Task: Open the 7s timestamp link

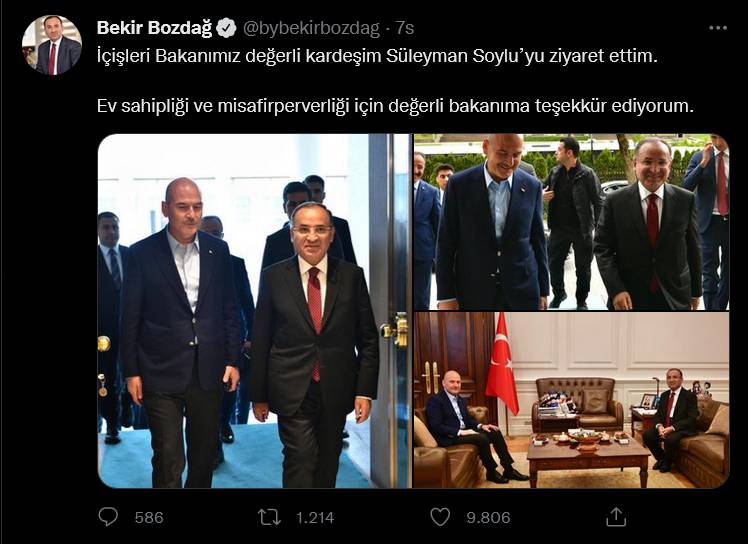Action: tap(405, 28)
